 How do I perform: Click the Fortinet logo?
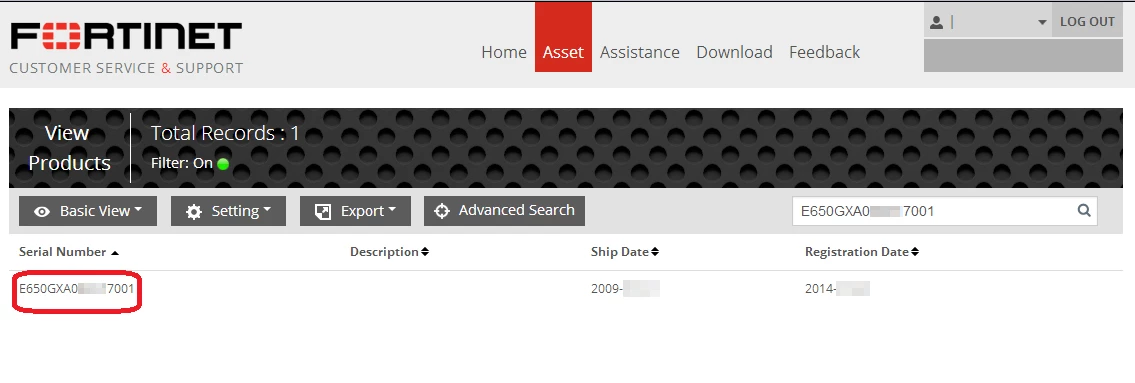(126, 36)
